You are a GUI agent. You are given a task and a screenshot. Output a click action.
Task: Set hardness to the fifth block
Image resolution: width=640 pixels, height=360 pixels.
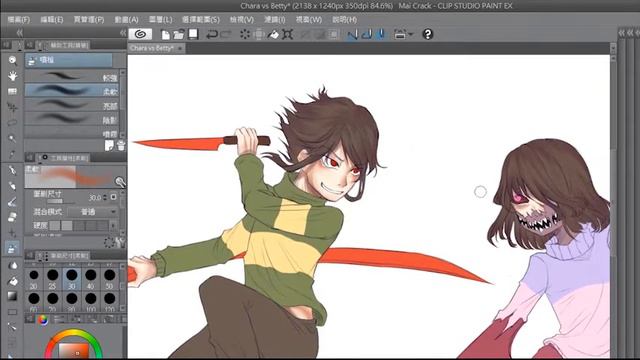pos(103,225)
